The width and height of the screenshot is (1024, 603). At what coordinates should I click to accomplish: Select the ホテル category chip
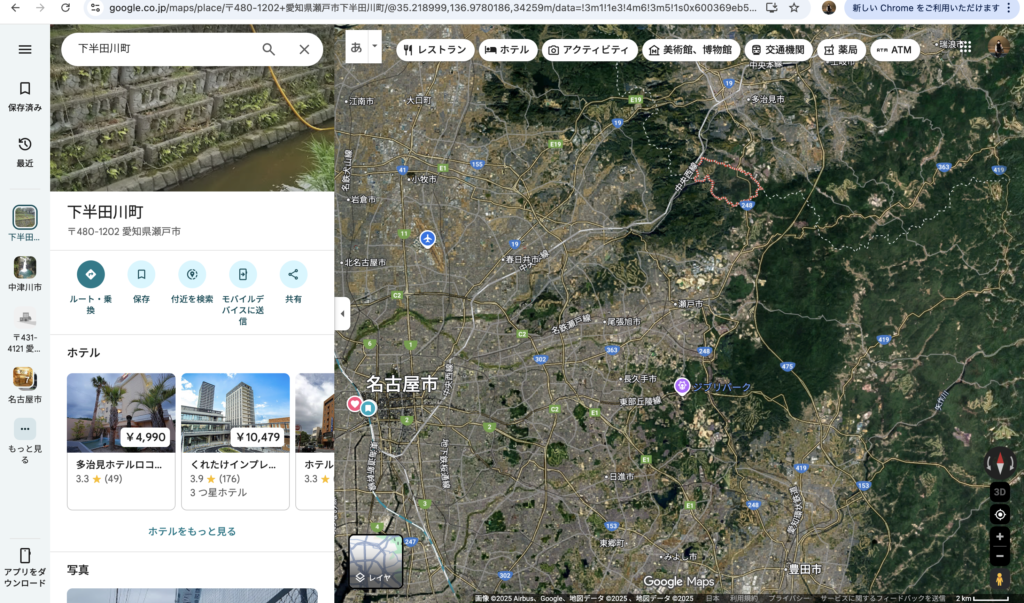coord(507,50)
